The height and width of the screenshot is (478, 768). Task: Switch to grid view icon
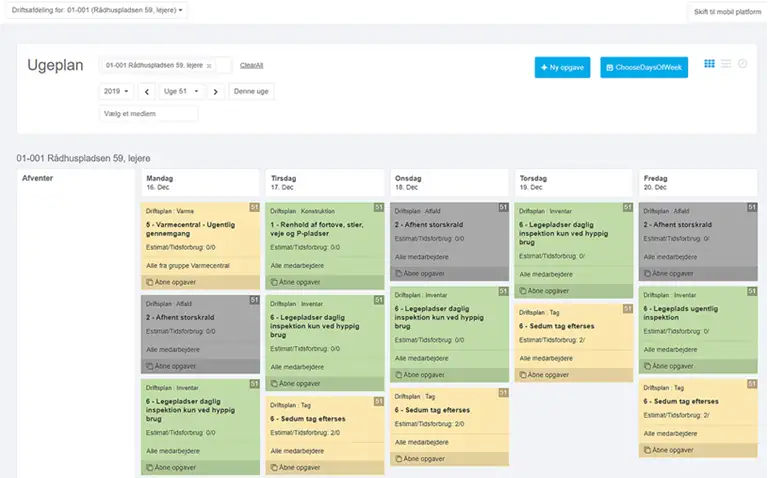click(x=710, y=64)
